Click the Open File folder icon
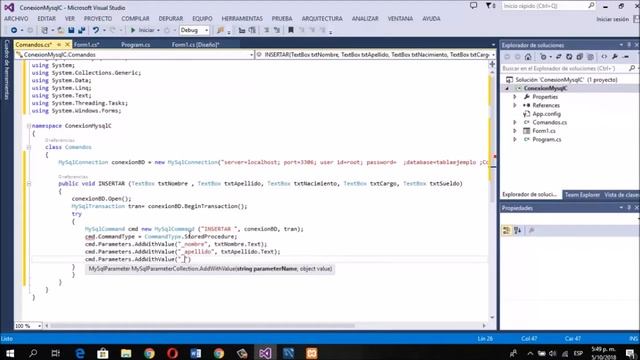The height and width of the screenshot is (360, 640). click(60, 30)
